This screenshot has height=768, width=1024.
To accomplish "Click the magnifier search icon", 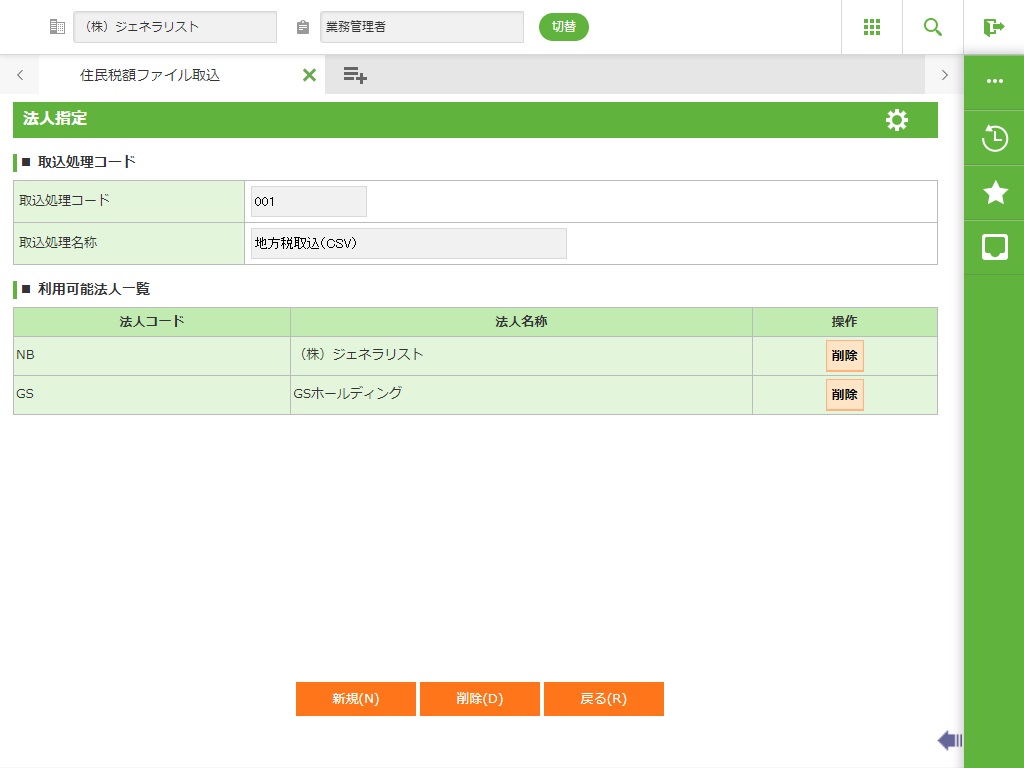I will point(933,27).
